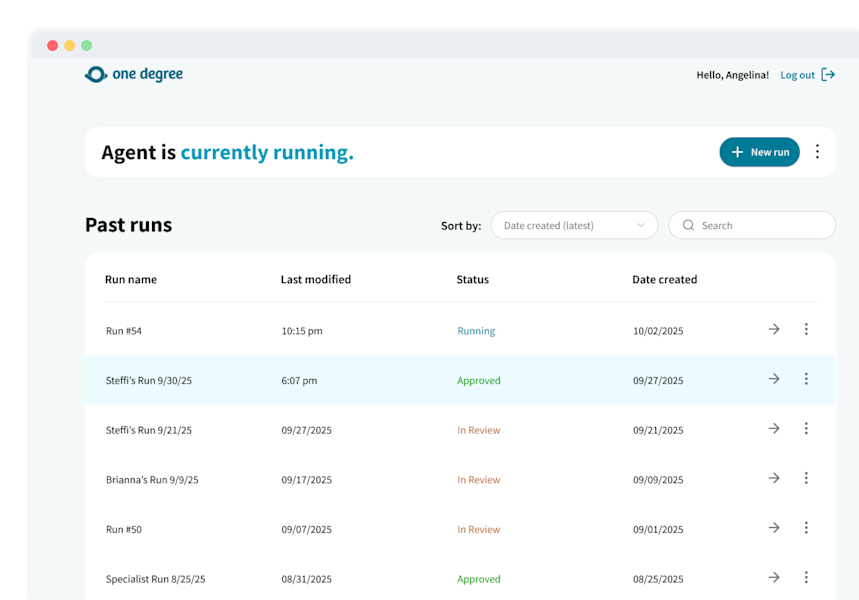This screenshot has width=859, height=600.
Task: Show more options for Specialist Run 8/25/25
Action: [x=806, y=578]
